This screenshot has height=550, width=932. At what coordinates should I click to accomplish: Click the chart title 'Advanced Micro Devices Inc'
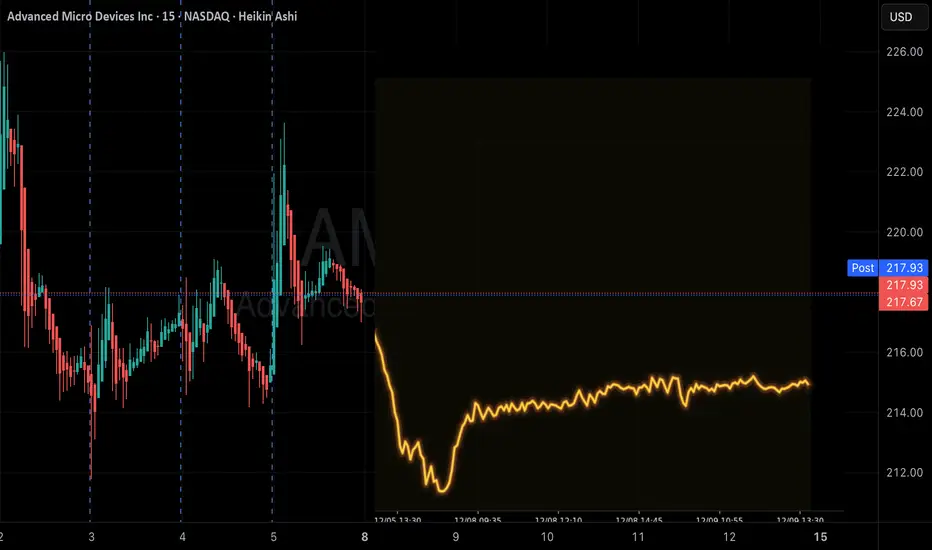click(x=80, y=17)
